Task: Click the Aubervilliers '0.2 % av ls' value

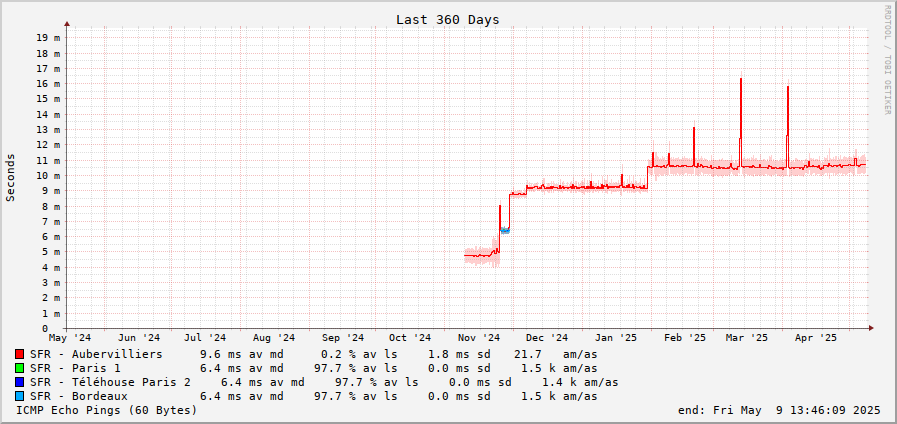Action: pos(359,354)
